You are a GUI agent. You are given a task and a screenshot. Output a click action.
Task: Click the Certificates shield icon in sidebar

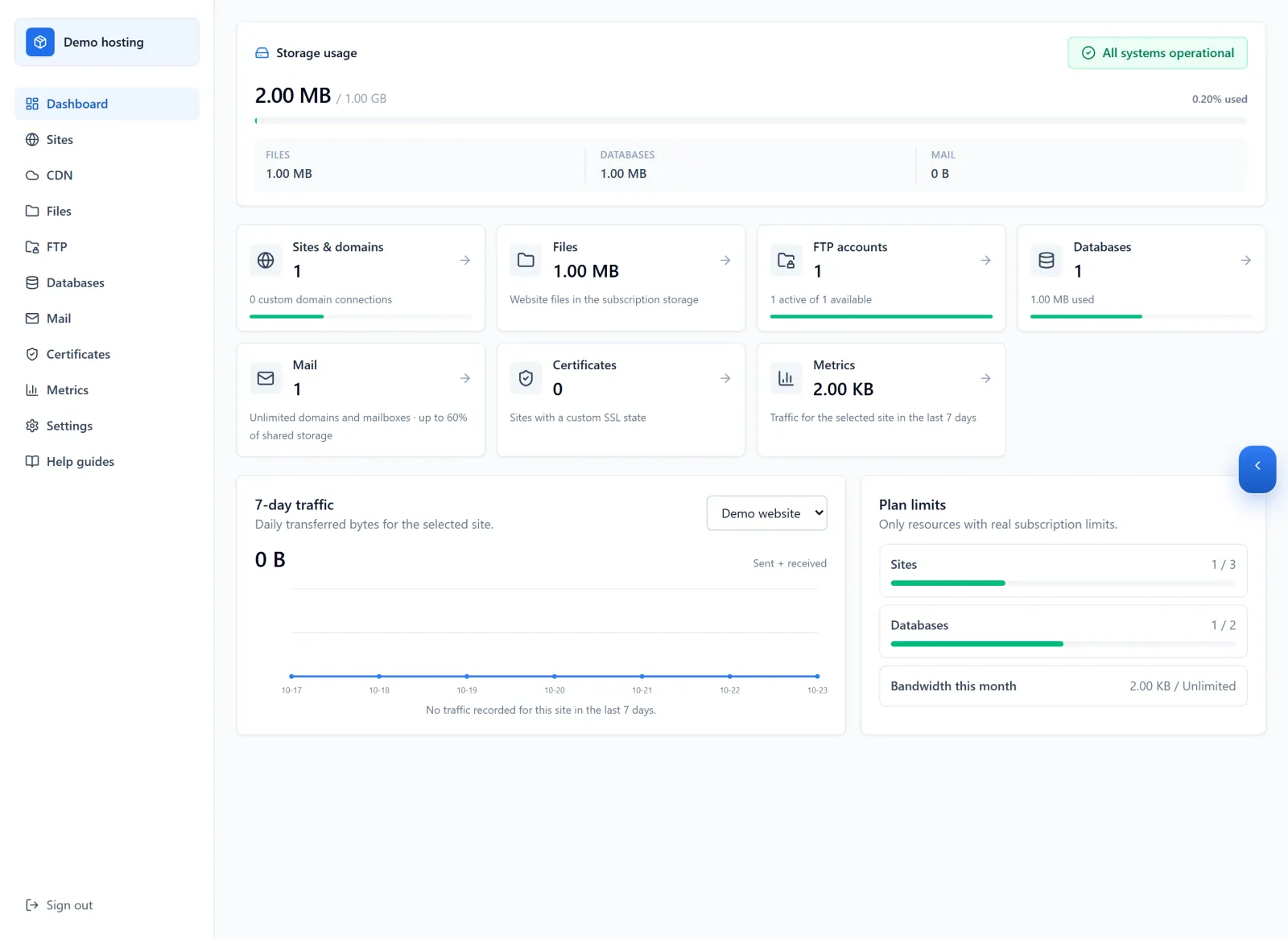[x=32, y=354]
